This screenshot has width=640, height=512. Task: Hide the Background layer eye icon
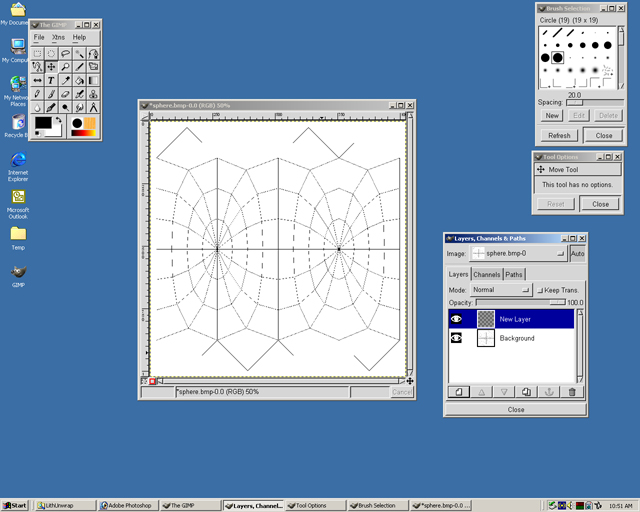coord(456,338)
